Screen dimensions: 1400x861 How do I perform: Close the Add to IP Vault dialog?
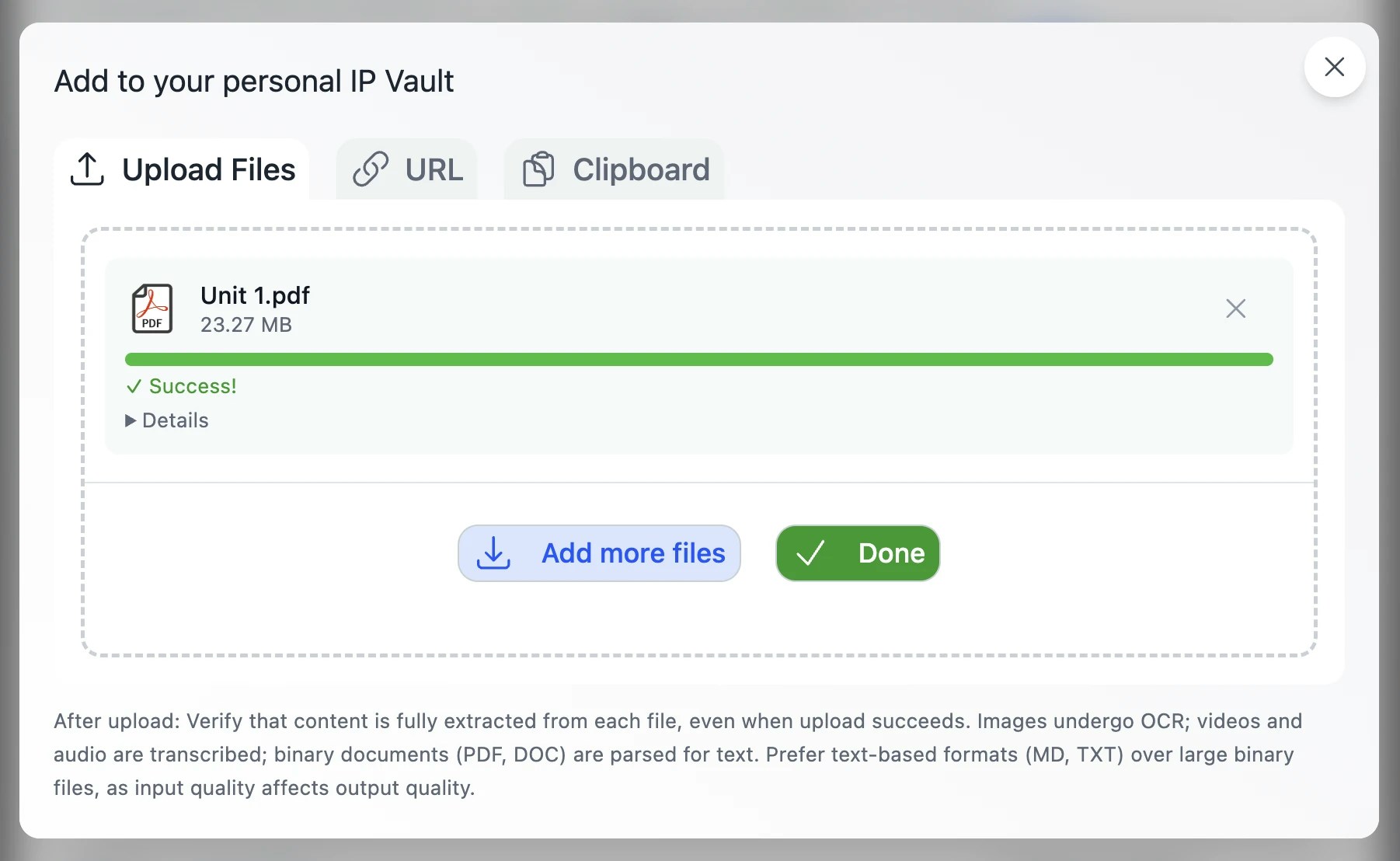coord(1334,67)
